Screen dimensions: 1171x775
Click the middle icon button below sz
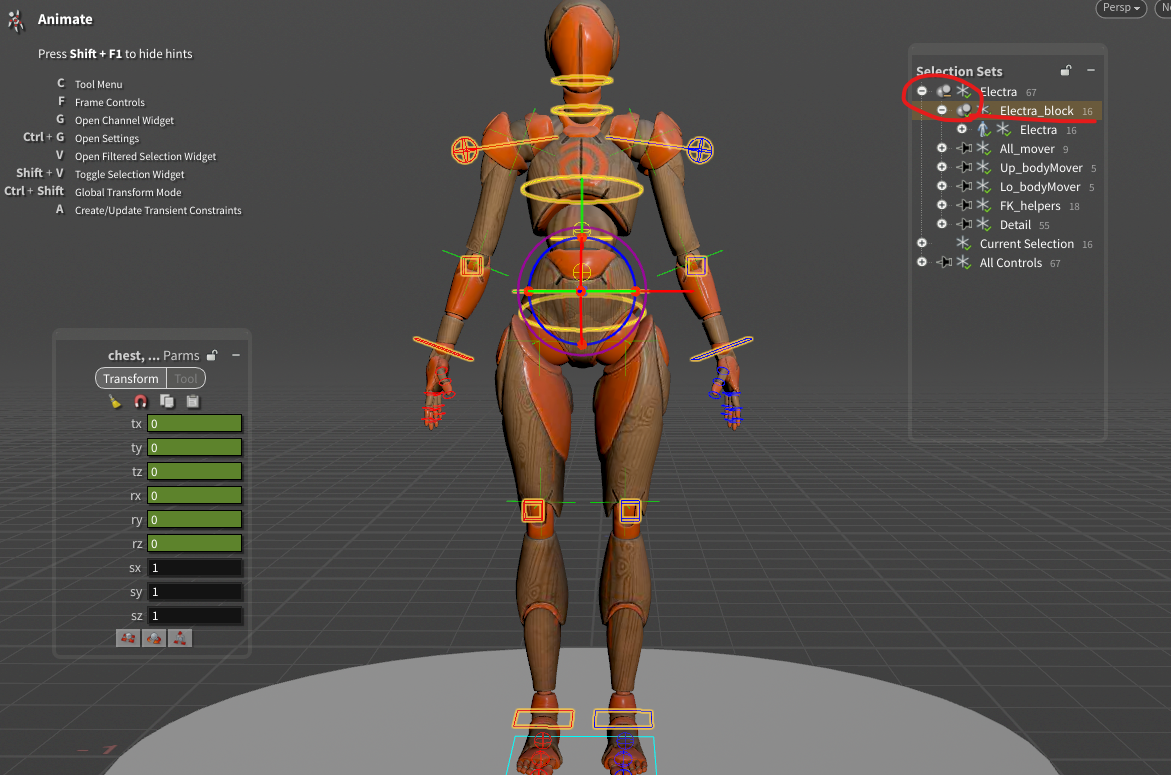coord(154,638)
